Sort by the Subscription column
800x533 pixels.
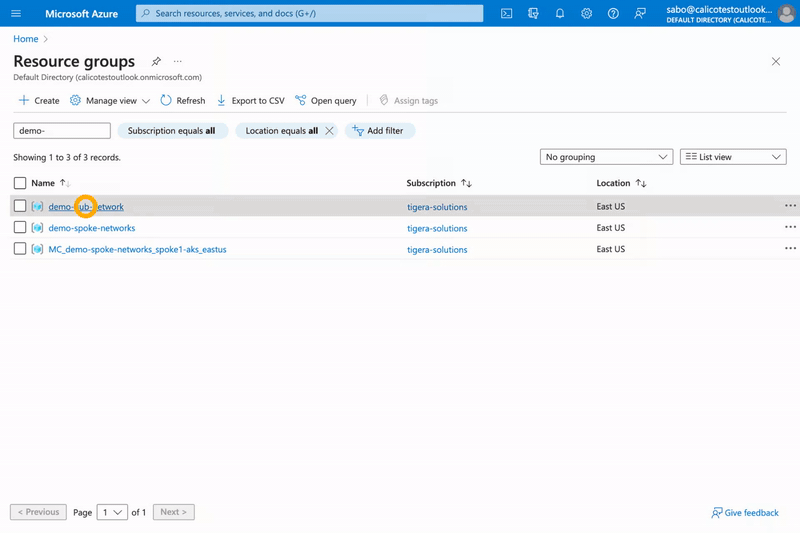click(x=439, y=183)
